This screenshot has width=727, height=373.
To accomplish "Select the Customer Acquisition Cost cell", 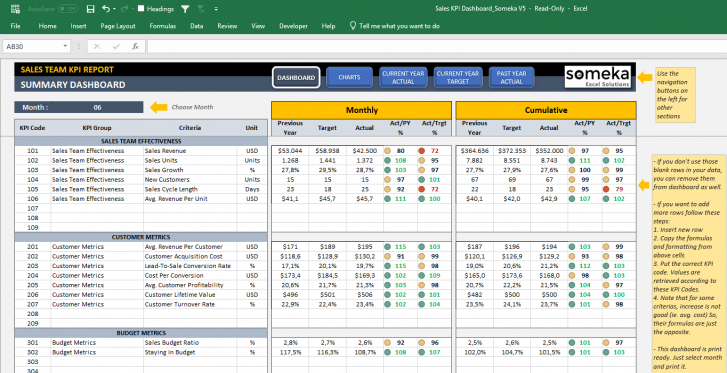I will point(190,256).
